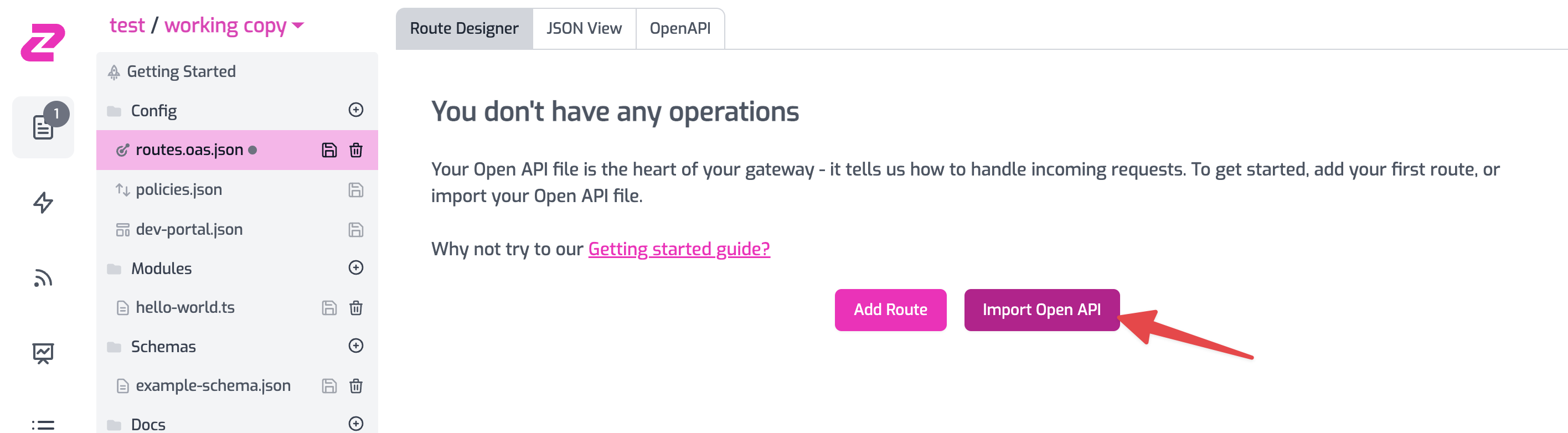Click the Add Route button

pyautogui.click(x=890, y=310)
